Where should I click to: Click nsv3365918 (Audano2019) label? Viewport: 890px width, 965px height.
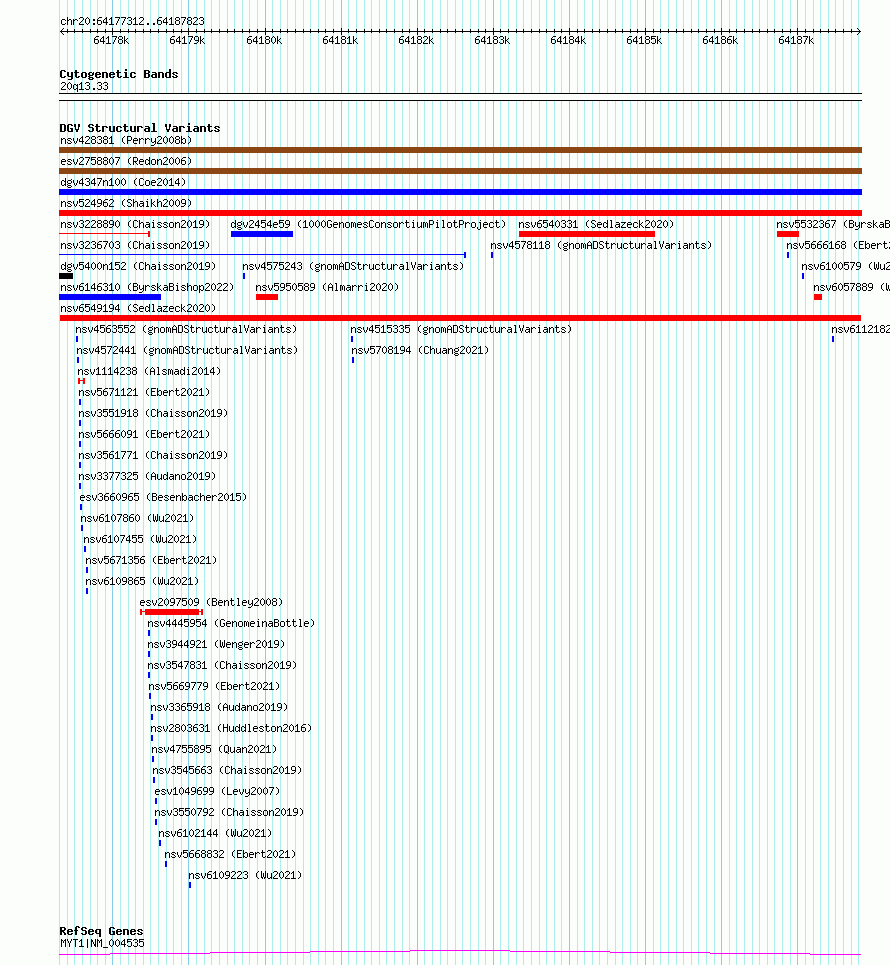pos(219,707)
